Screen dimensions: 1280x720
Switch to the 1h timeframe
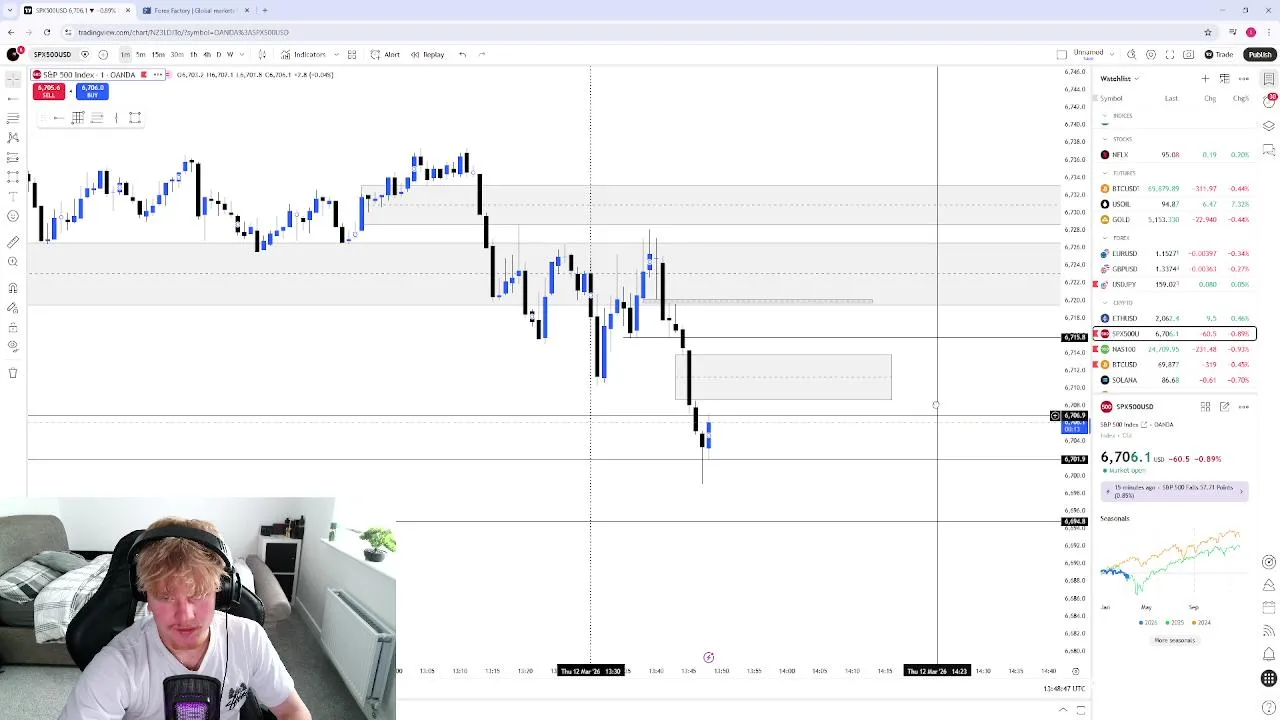(x=194, y=54)
